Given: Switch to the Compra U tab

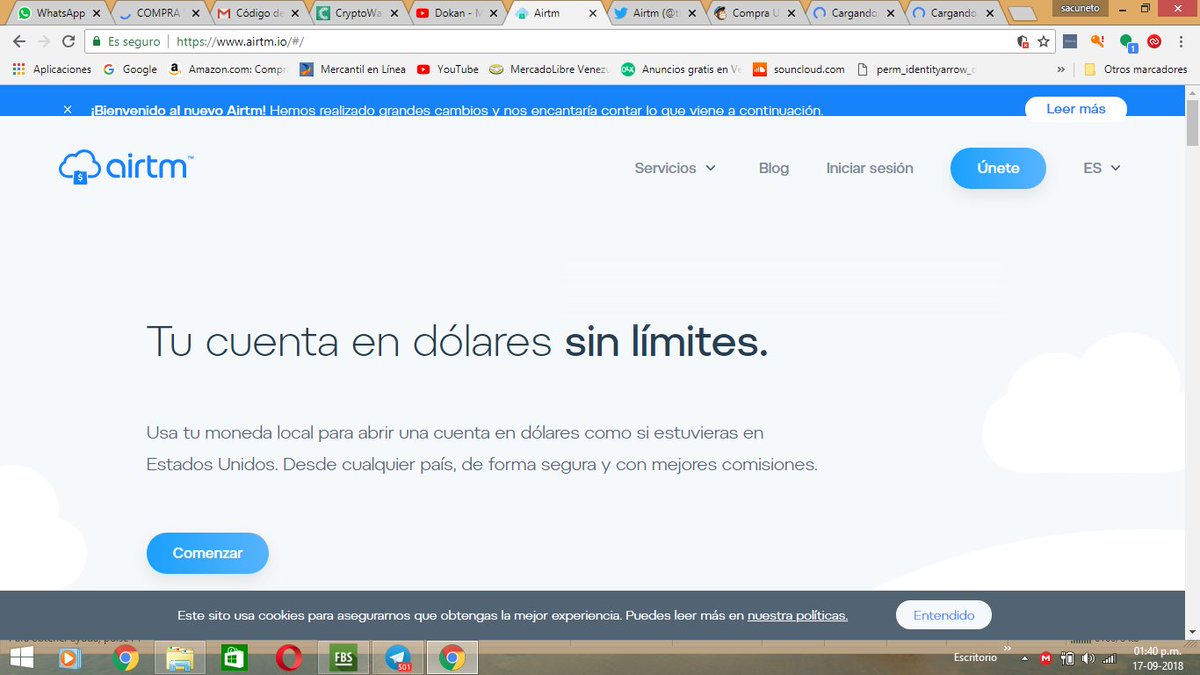Looking at the screenshot, I should point(754,14).
